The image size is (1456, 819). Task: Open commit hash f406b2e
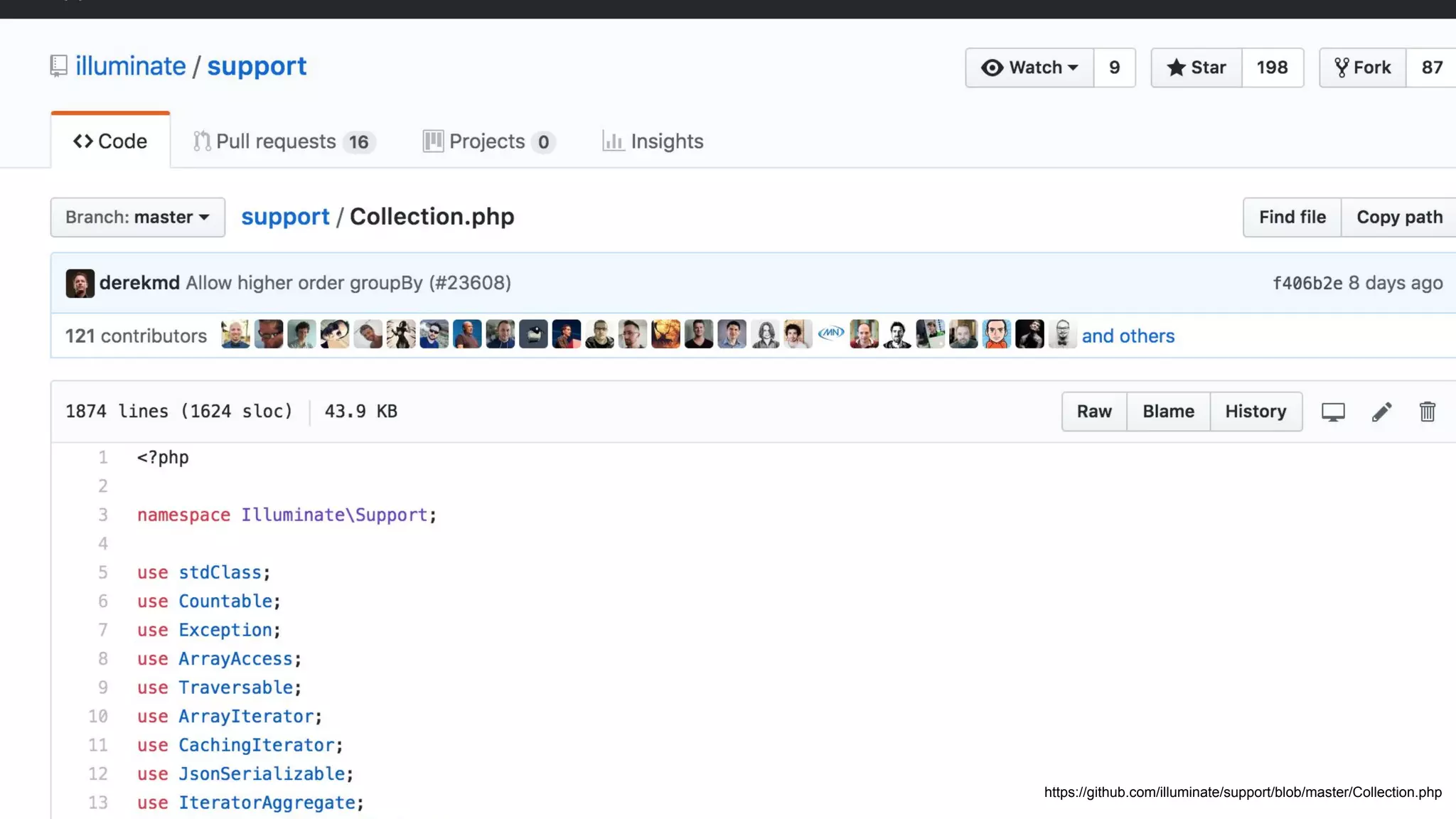(1307, 283)
